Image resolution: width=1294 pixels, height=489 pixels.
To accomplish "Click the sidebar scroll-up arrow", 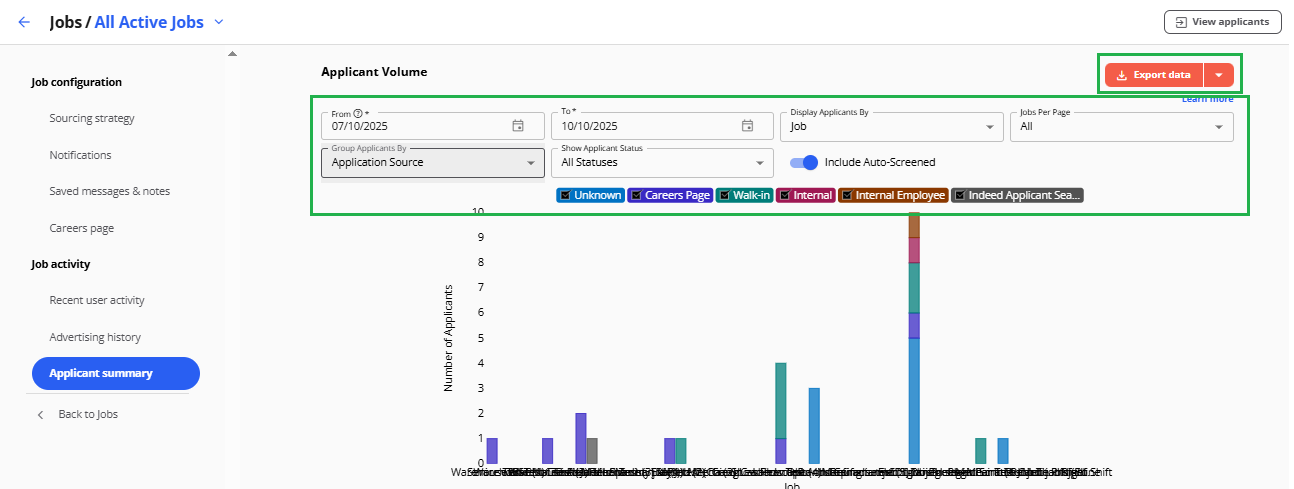I will pos(232,53).
